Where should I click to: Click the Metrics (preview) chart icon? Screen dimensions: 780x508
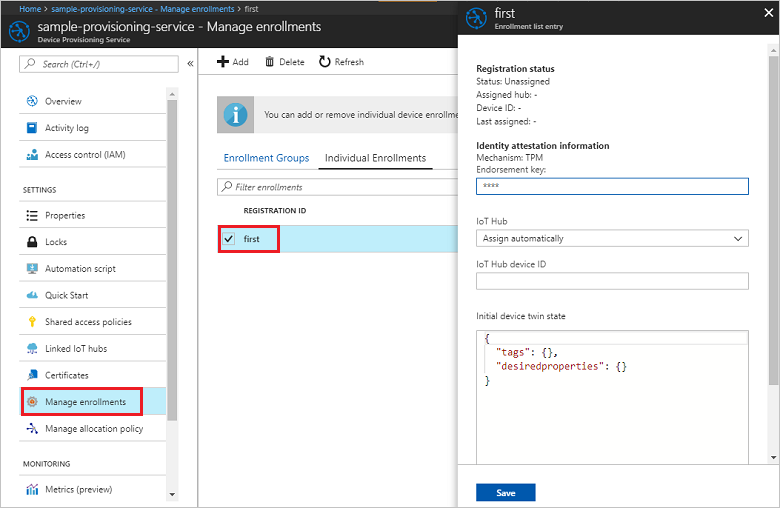pyautogui.click(x=32, y=490)
